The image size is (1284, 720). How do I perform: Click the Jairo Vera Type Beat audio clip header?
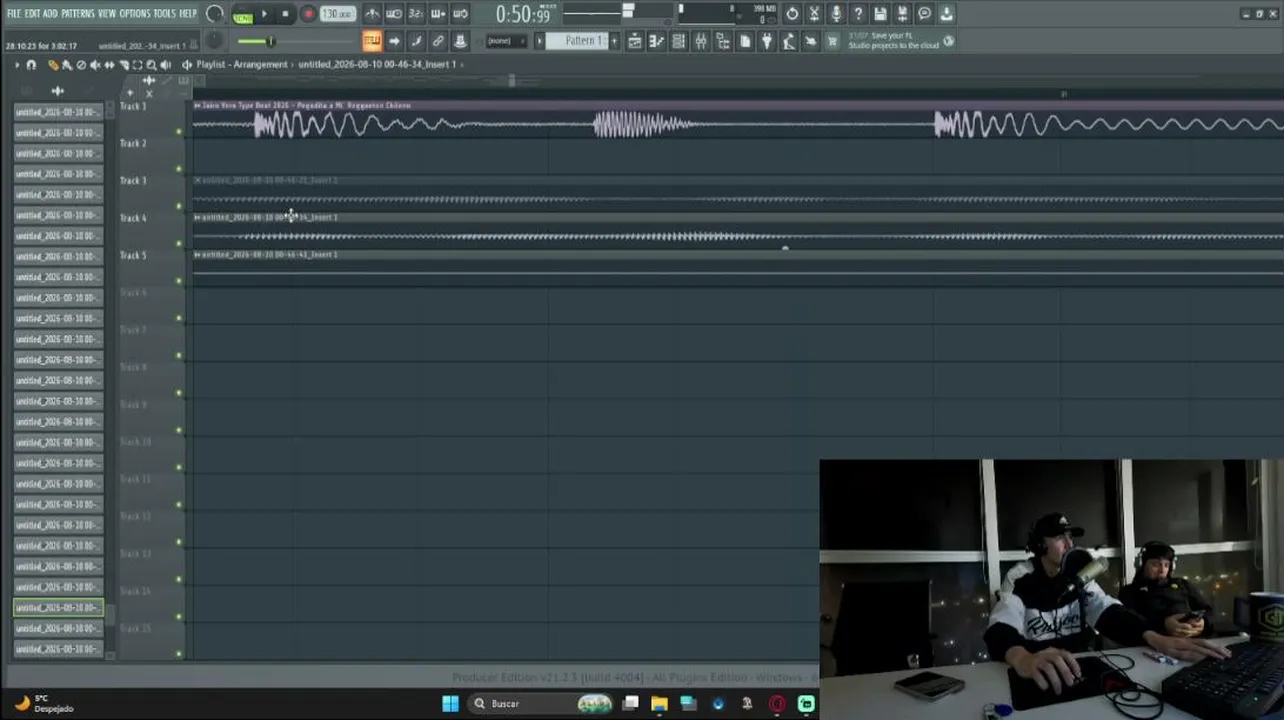point(737,105)
